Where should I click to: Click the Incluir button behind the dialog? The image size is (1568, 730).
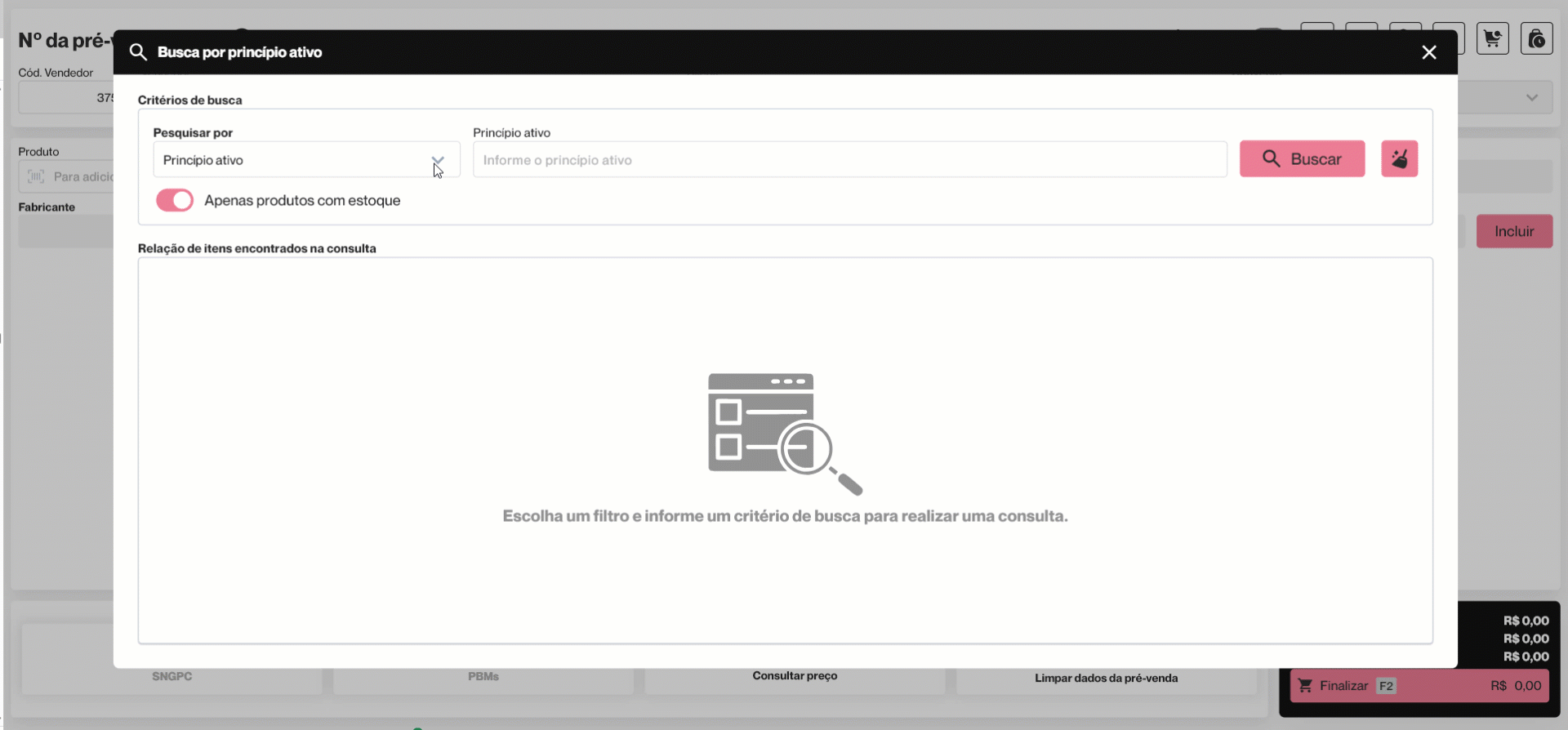(x=1514, y=231)
